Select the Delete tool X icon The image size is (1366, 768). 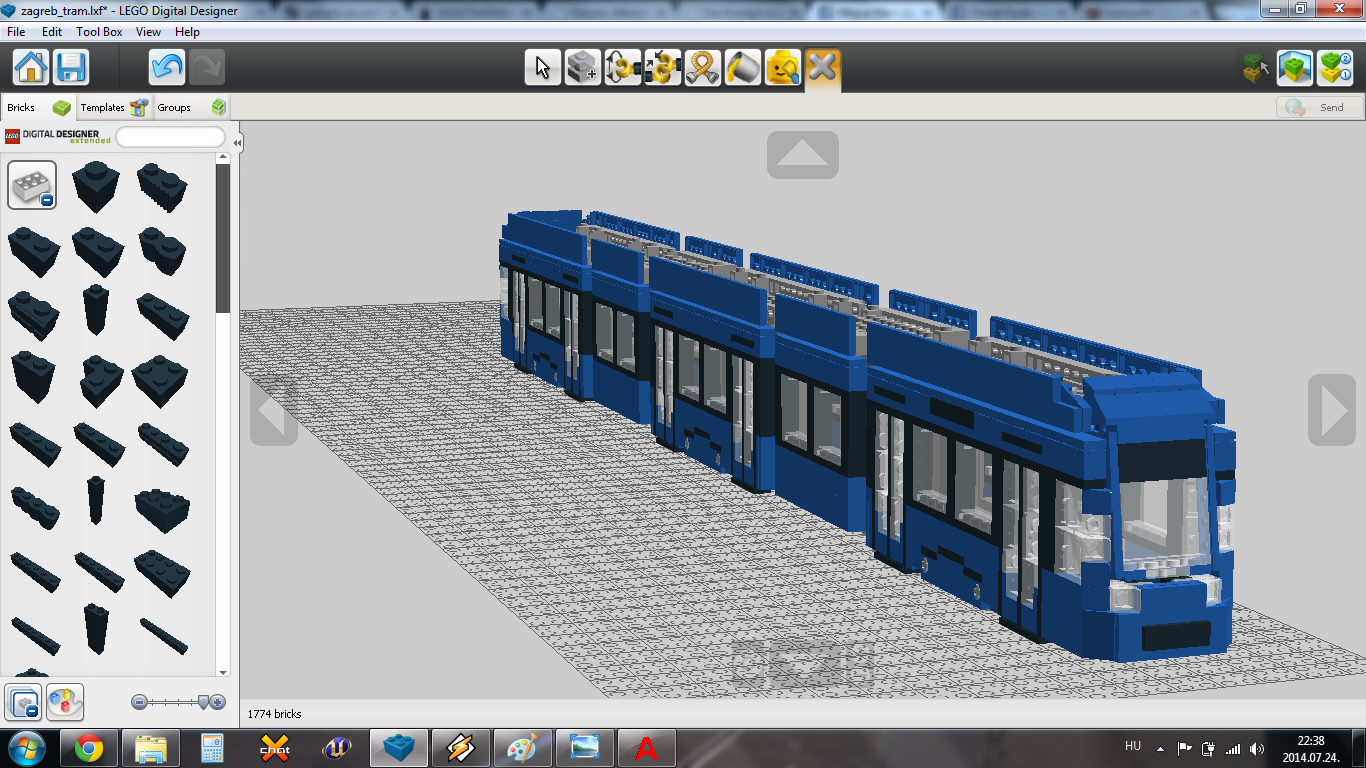(x=822, y=68)
